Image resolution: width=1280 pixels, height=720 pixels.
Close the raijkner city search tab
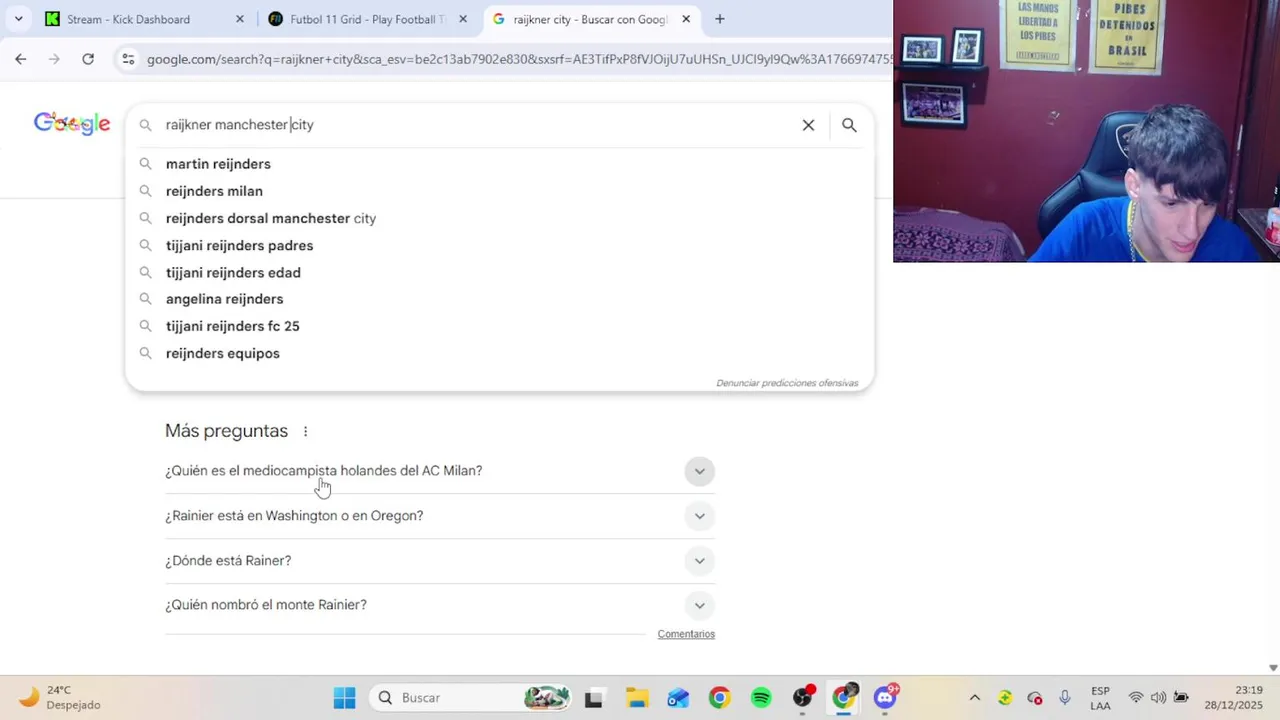686,19
